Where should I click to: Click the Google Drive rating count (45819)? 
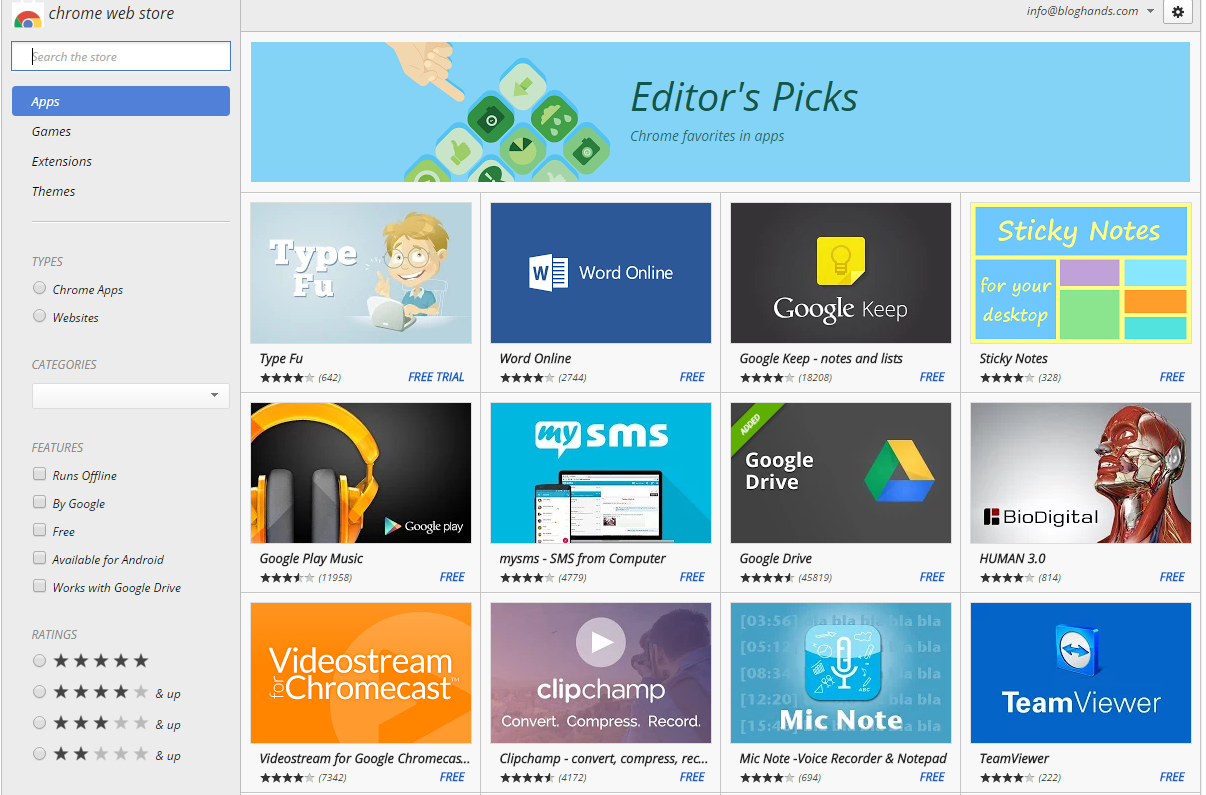pos(814,578)
